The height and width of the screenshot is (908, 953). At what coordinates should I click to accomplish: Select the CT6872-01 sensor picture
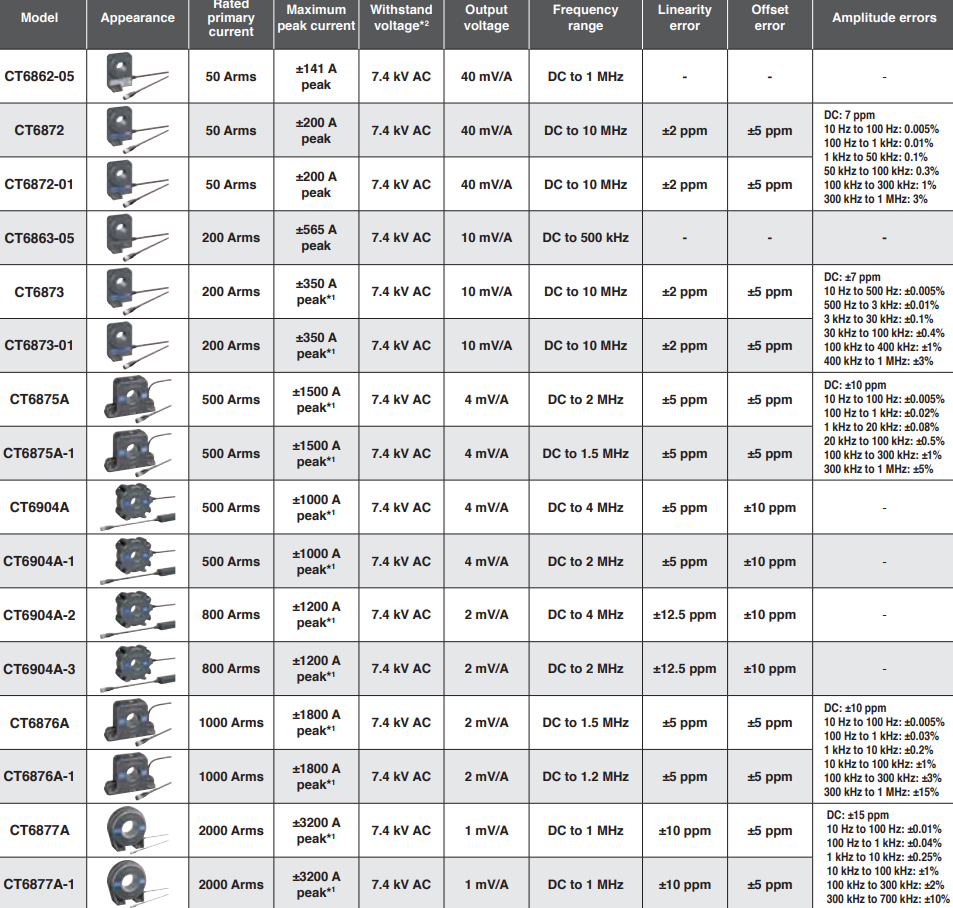click(137, 184)
